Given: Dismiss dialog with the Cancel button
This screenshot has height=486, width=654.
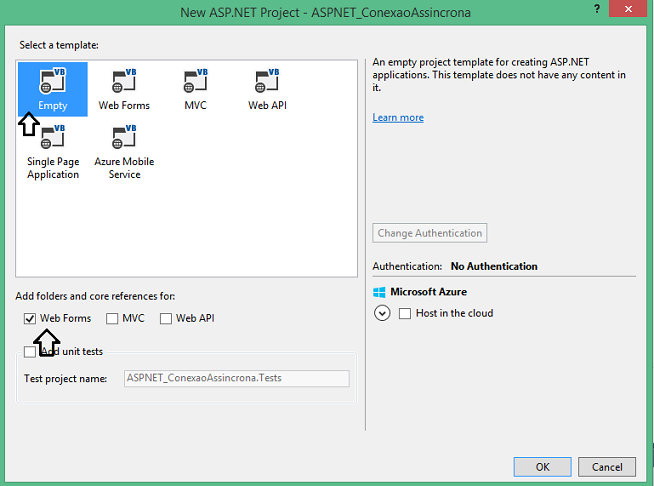Looking at the screenshot, I should click(x=607, y=467).
